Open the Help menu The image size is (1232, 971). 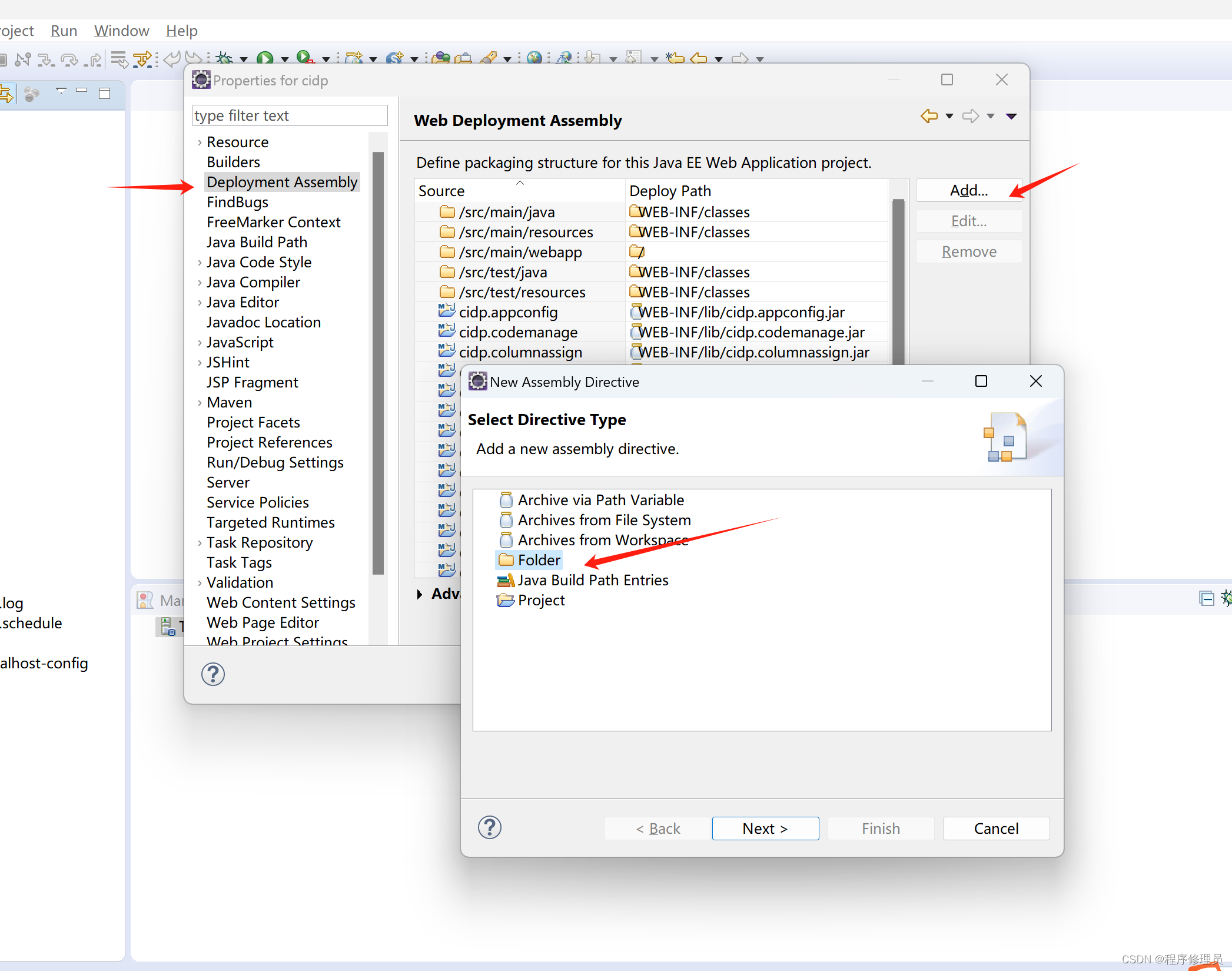coord(181,31)
